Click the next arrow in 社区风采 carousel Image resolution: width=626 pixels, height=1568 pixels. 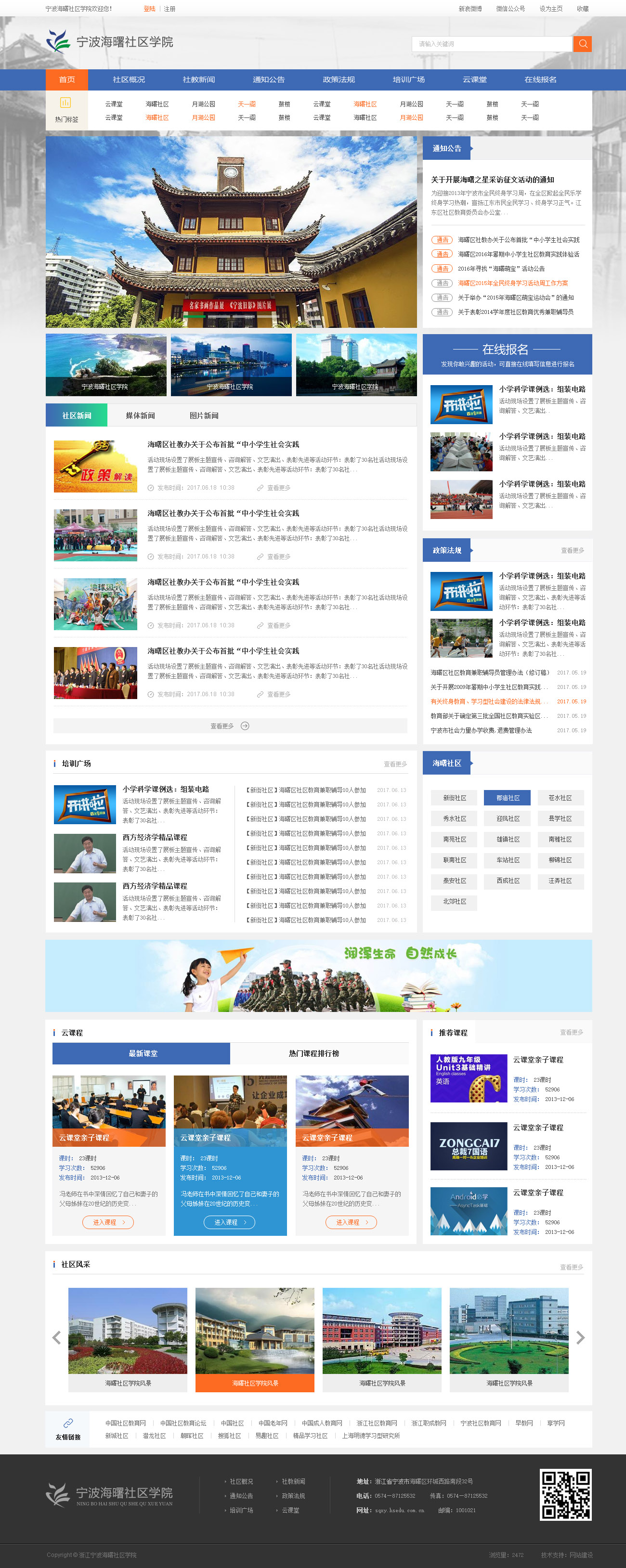coord(580,1337)
